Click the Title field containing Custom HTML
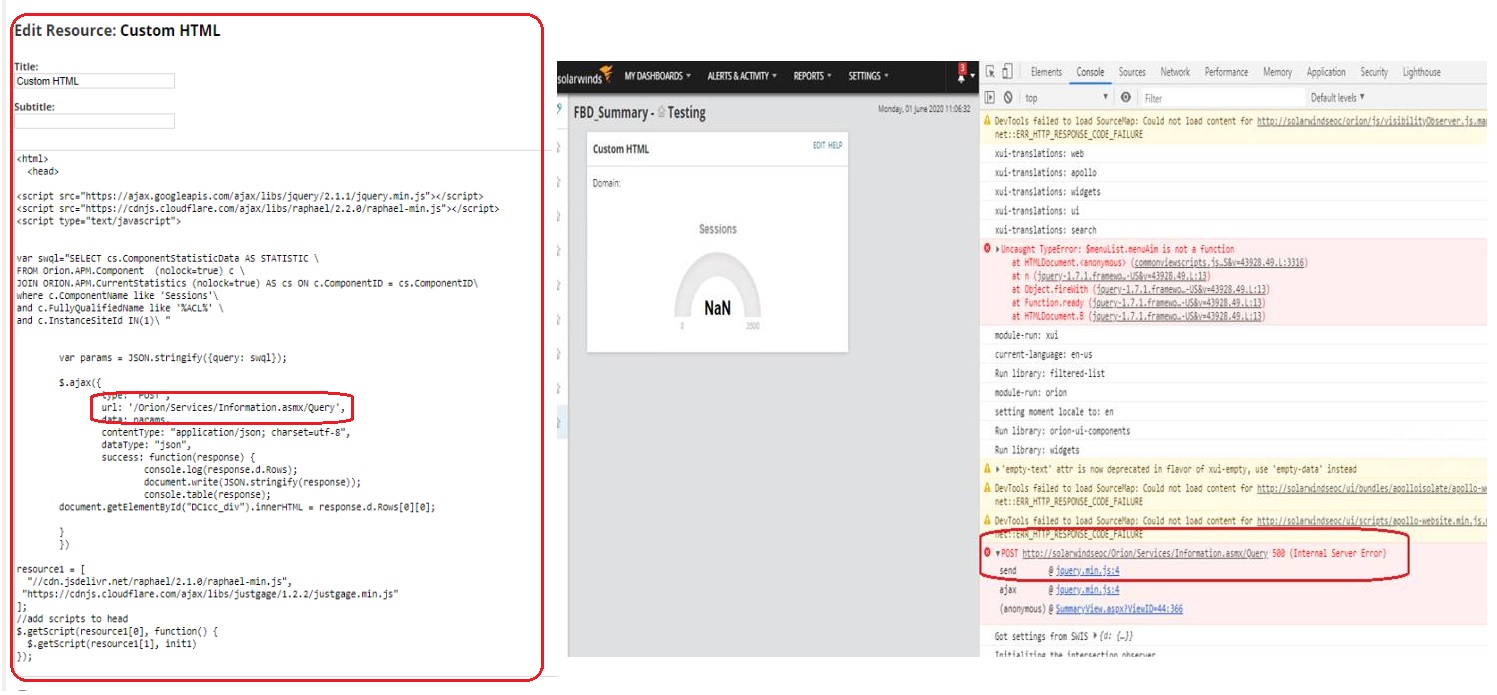Viewport: 1497px width, 695px height. [x=94, y=81]
